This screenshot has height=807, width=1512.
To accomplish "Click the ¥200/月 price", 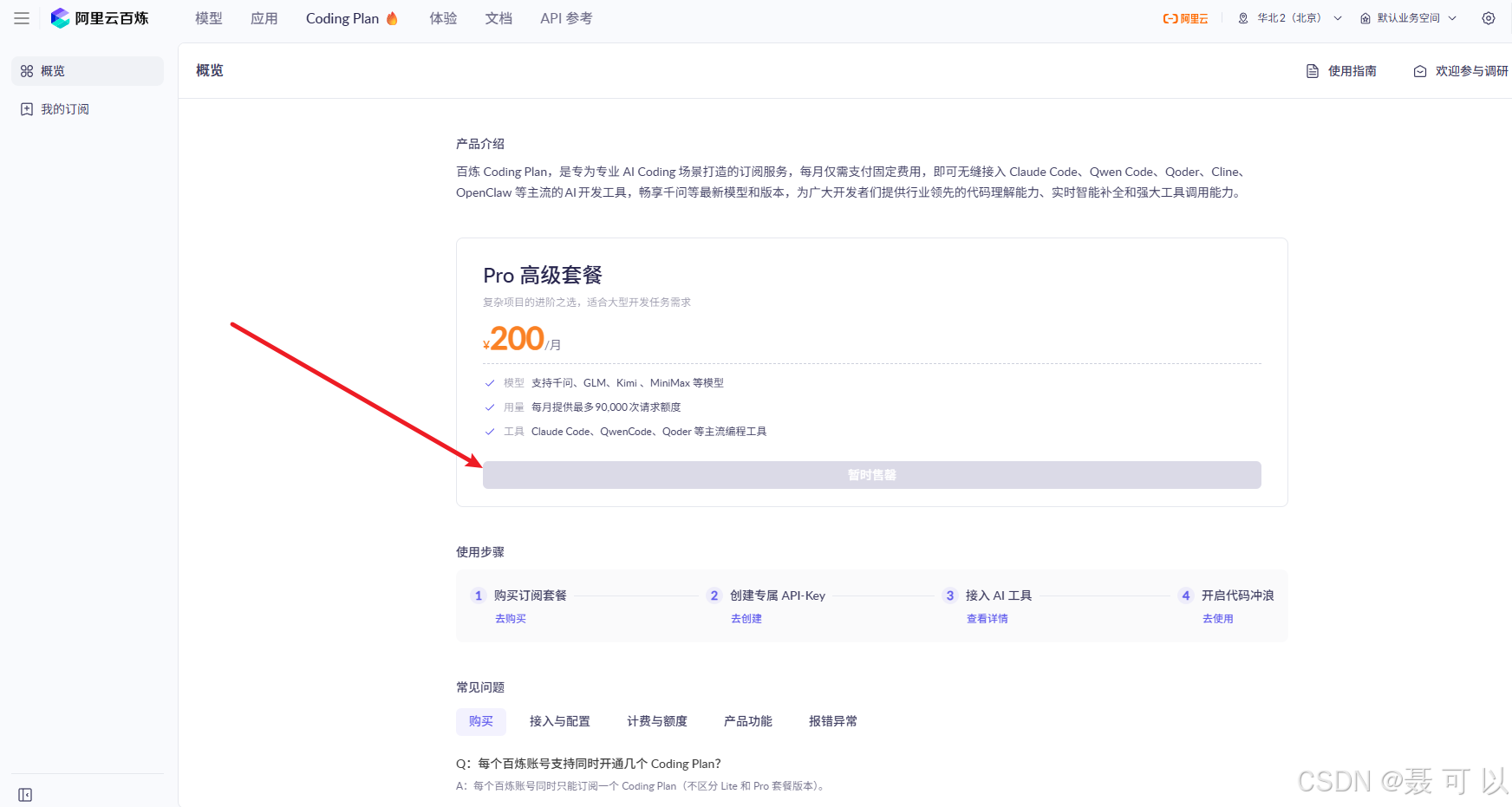I will pyautogui.click(x=522, y=339).
